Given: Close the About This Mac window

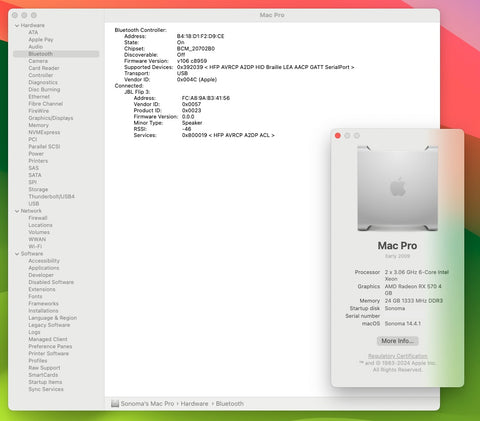Looking at the screenshot, I should (x=338, y=136).
